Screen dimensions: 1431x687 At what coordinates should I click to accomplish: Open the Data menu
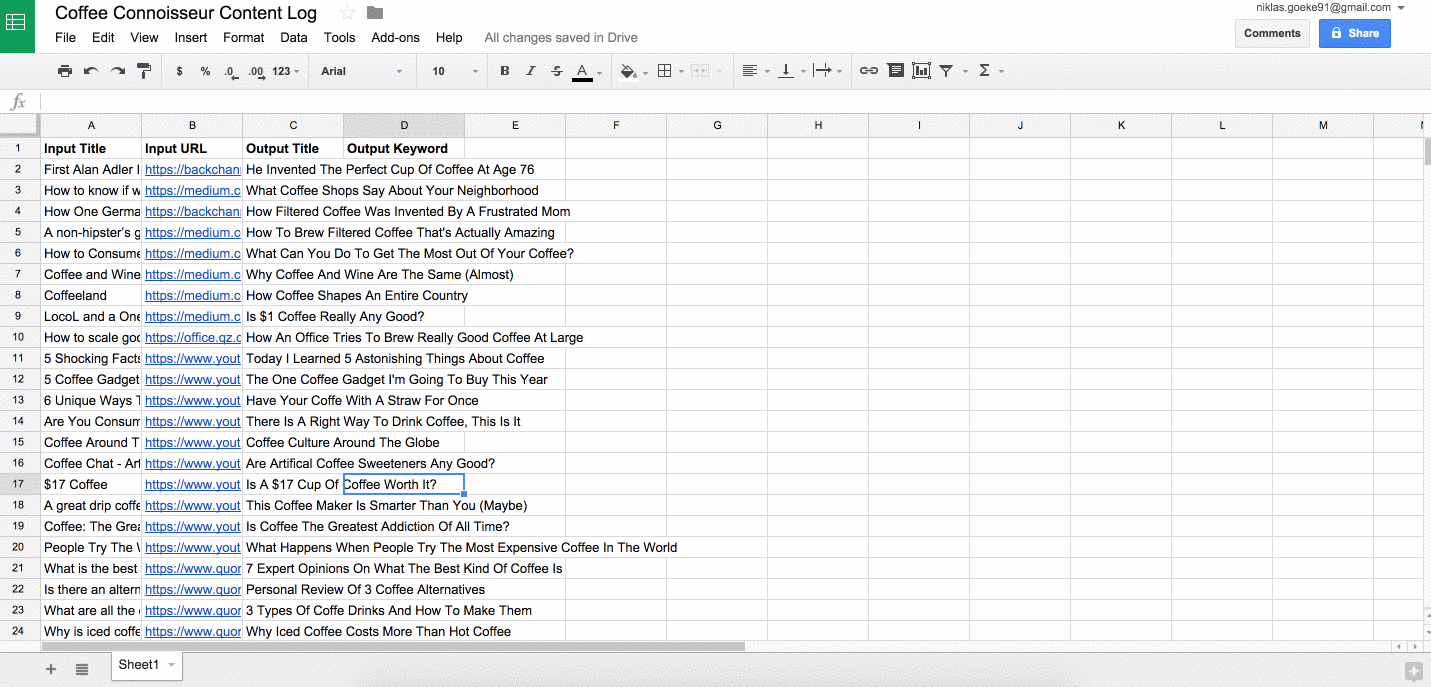[x=293, y=37]
